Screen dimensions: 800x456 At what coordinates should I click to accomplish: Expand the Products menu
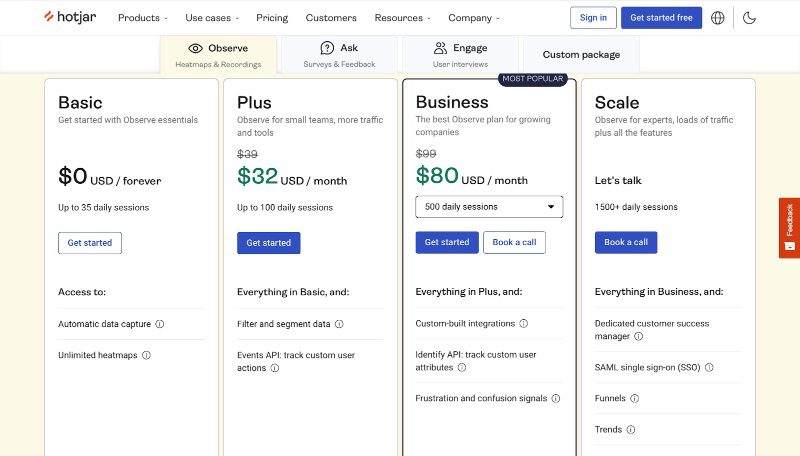click(x=143, y=18)
